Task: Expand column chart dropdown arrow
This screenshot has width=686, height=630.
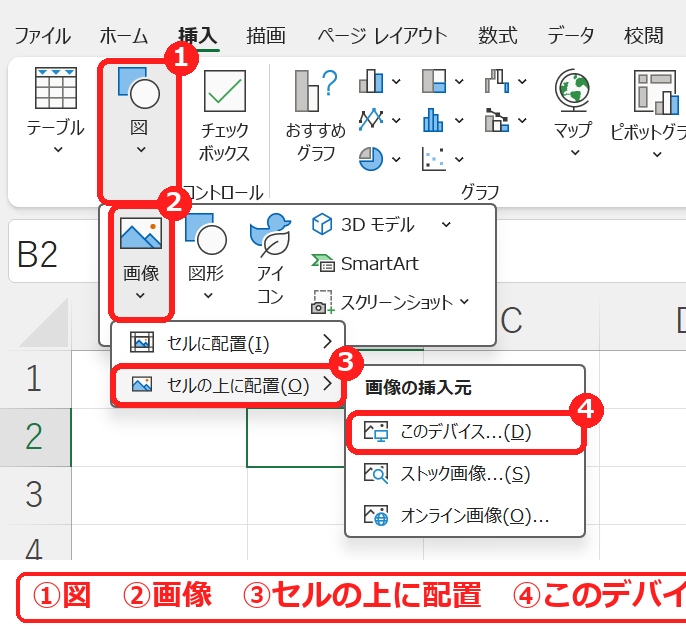Action: (x=396, y=81)
